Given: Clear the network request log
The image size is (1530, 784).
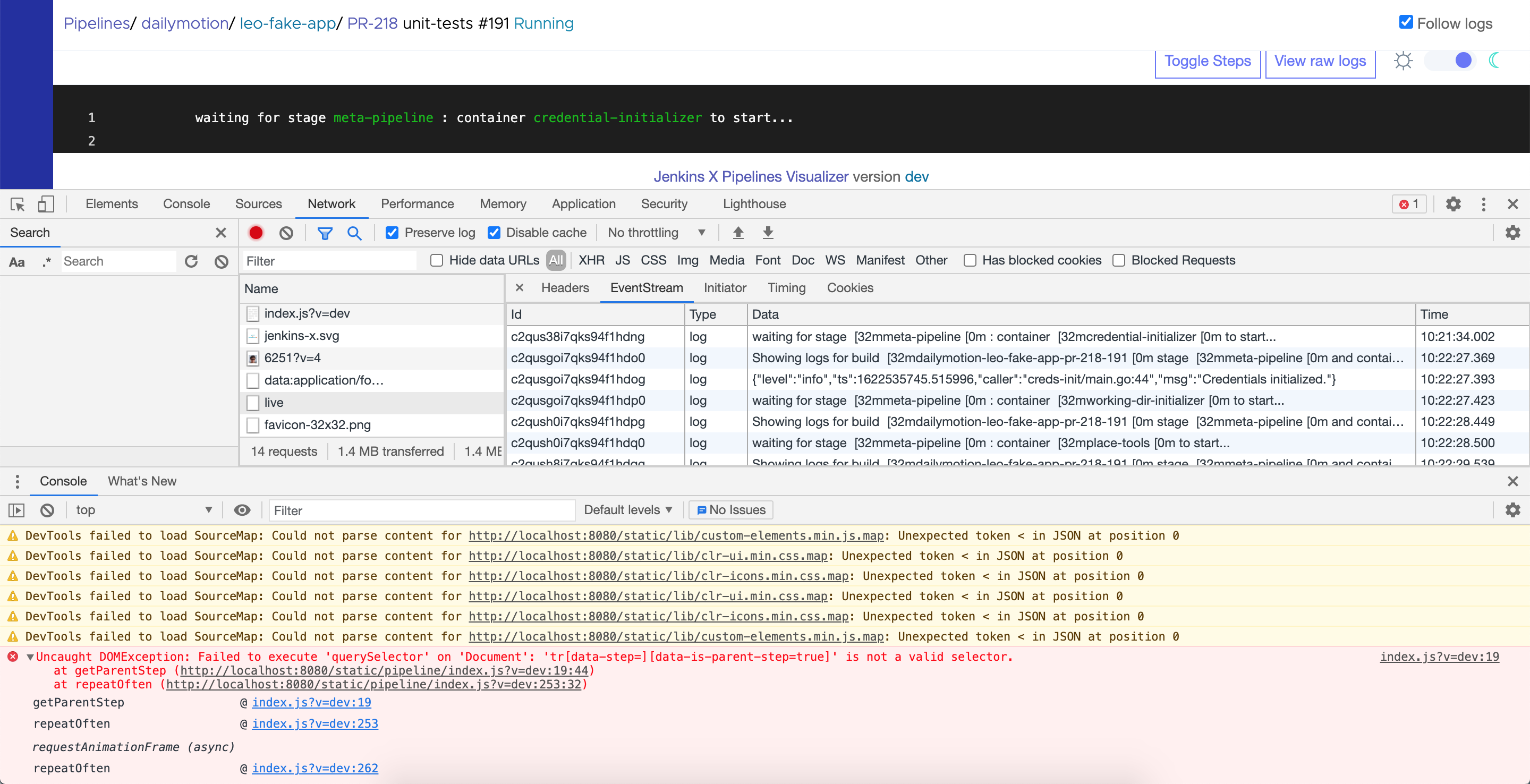Looking at the screenshot, I should click(286, 233).
